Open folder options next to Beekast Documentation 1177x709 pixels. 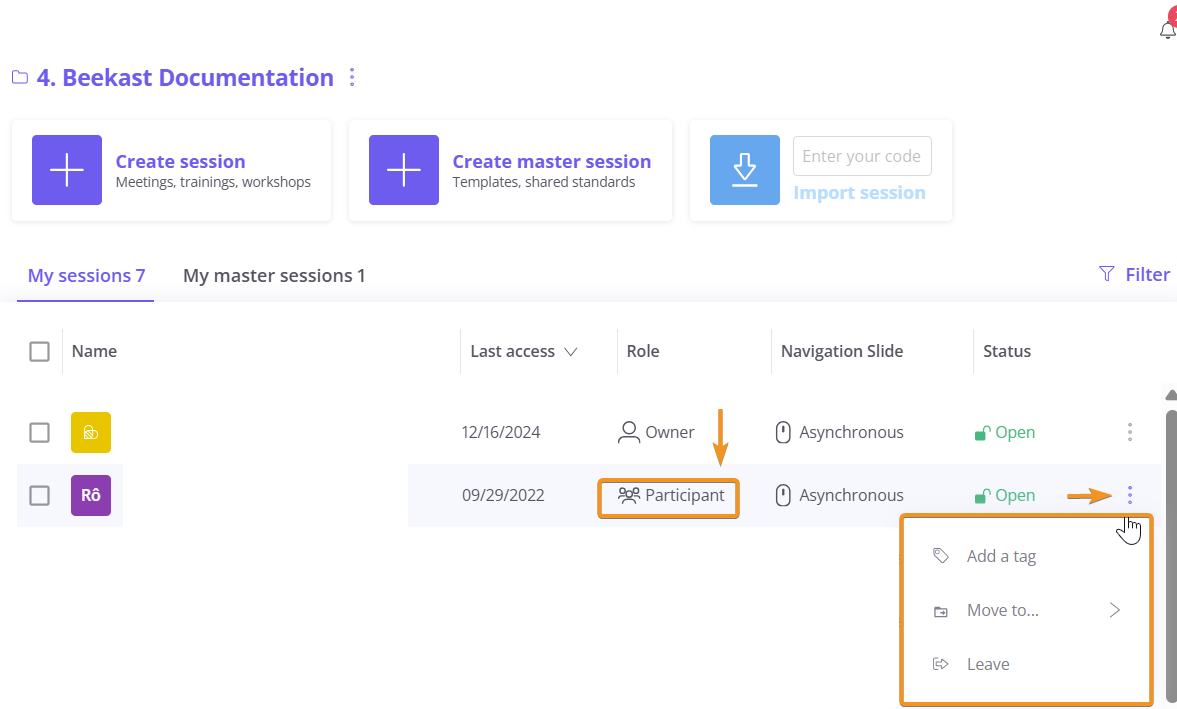(x=352, y=77)
